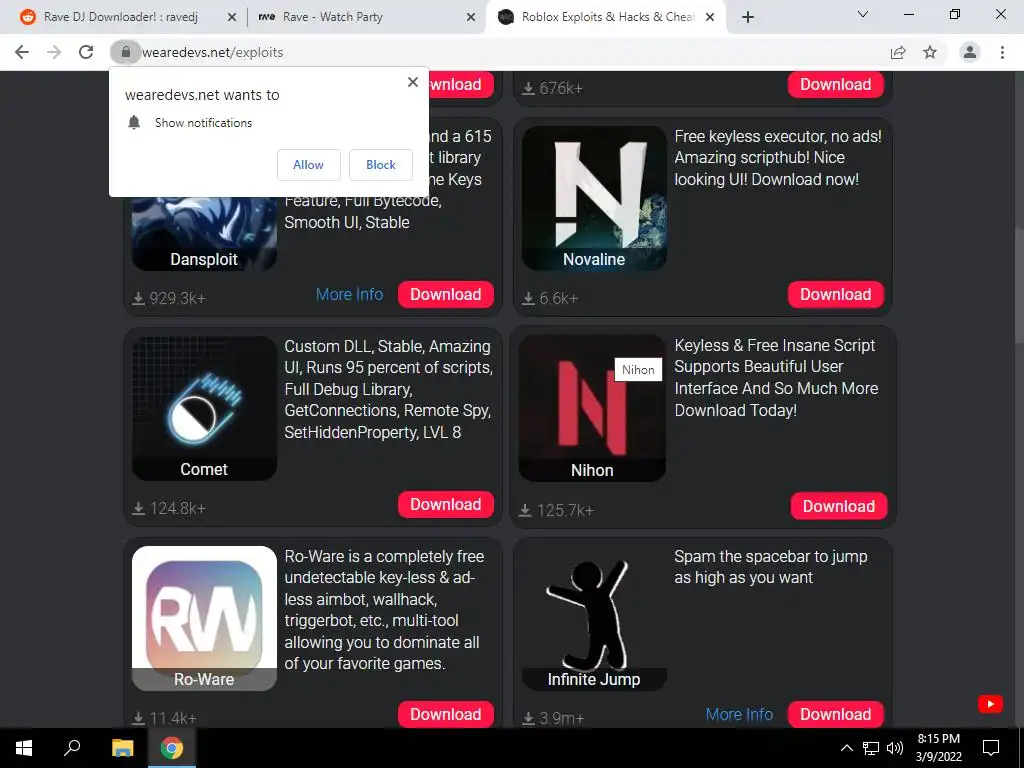
Task: Click the Chrome taskbar icon
Action: pos(172,748)
